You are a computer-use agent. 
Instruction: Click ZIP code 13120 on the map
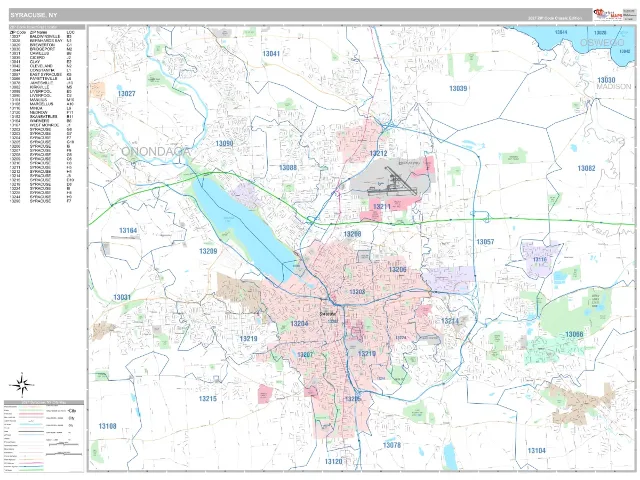click(x=333, y=462)
